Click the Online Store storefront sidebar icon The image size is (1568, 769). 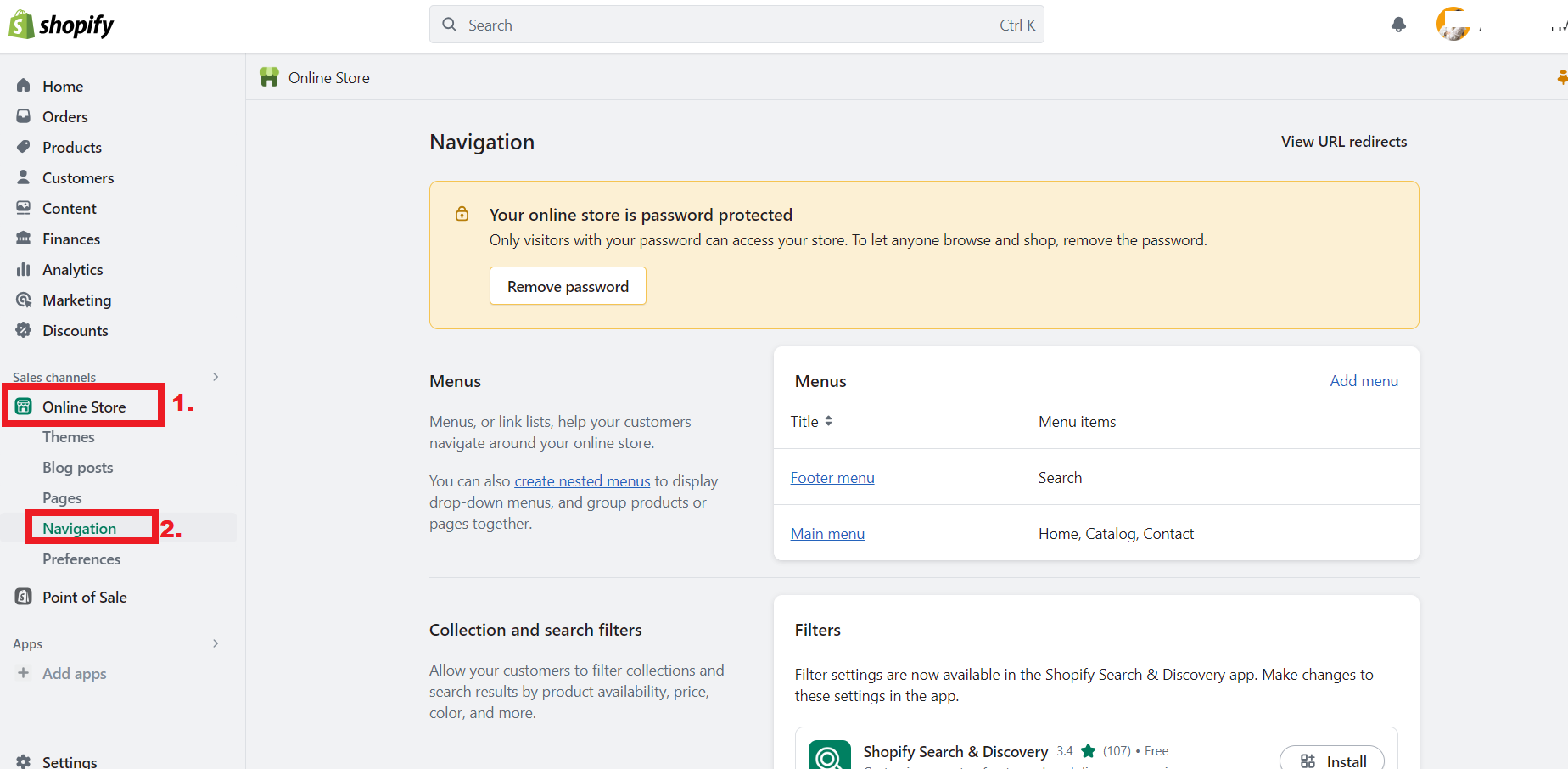point(24,407)
